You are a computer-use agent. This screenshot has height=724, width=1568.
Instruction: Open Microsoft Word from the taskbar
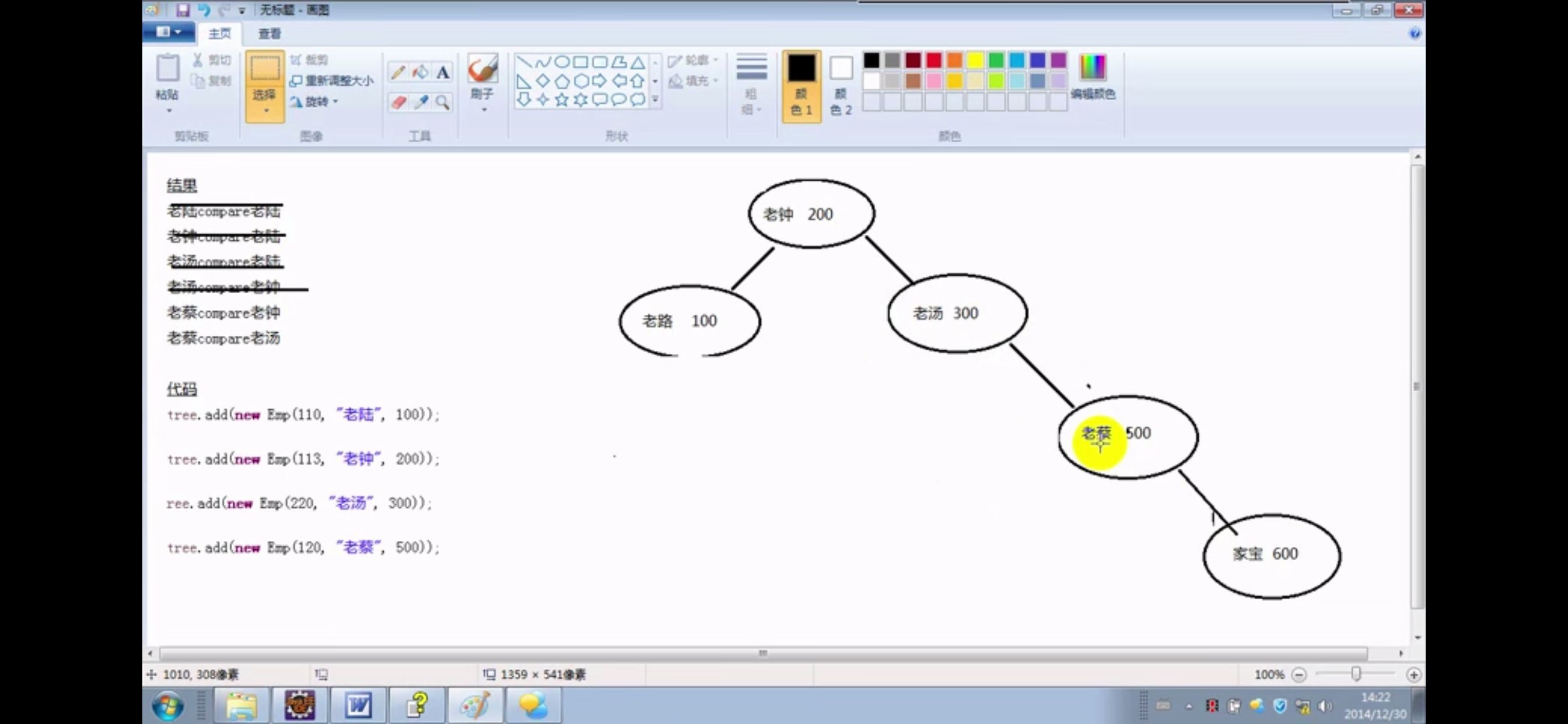coord(358,706)
